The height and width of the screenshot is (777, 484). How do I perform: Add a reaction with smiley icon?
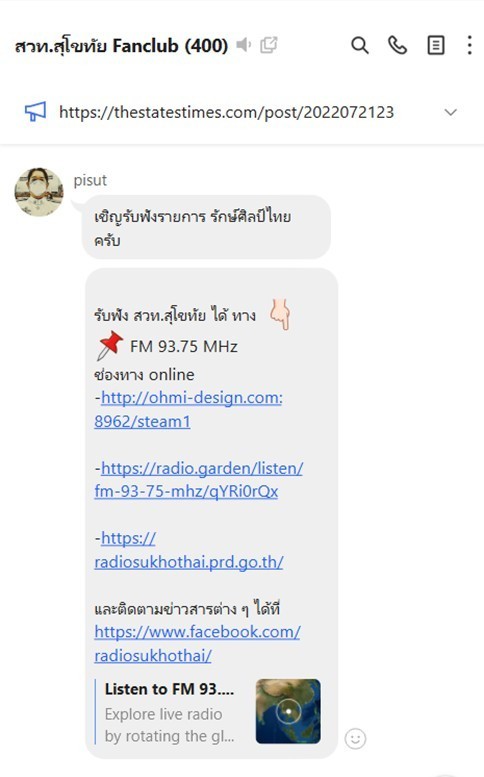[x=355, y=739]
